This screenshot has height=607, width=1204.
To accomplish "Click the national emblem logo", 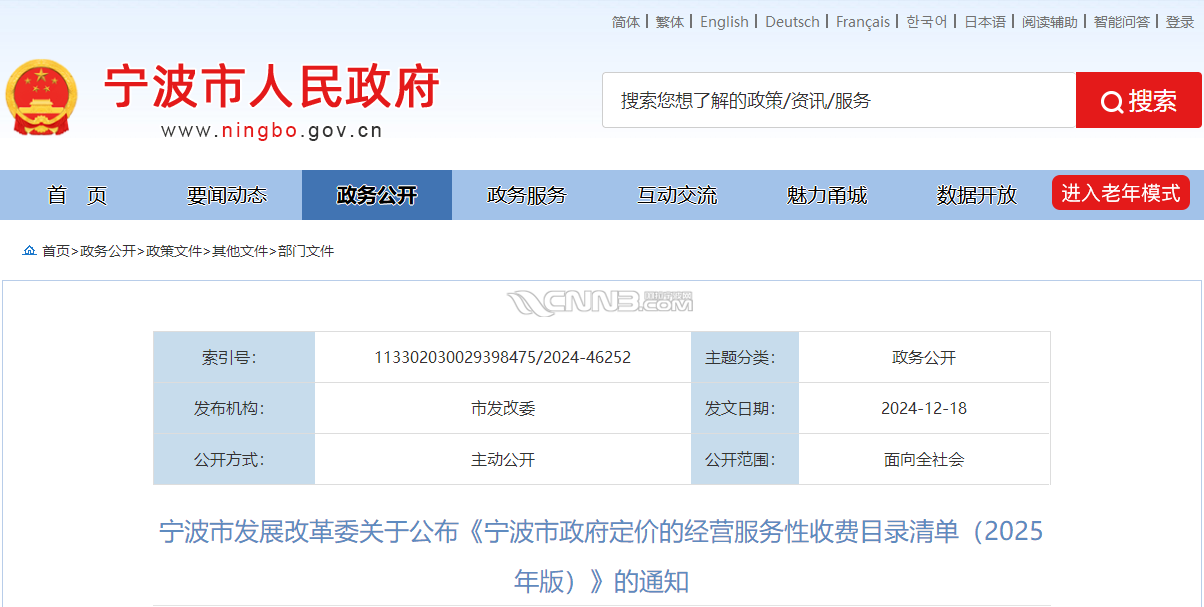I will pyautogui.click(x=41, y=97).
